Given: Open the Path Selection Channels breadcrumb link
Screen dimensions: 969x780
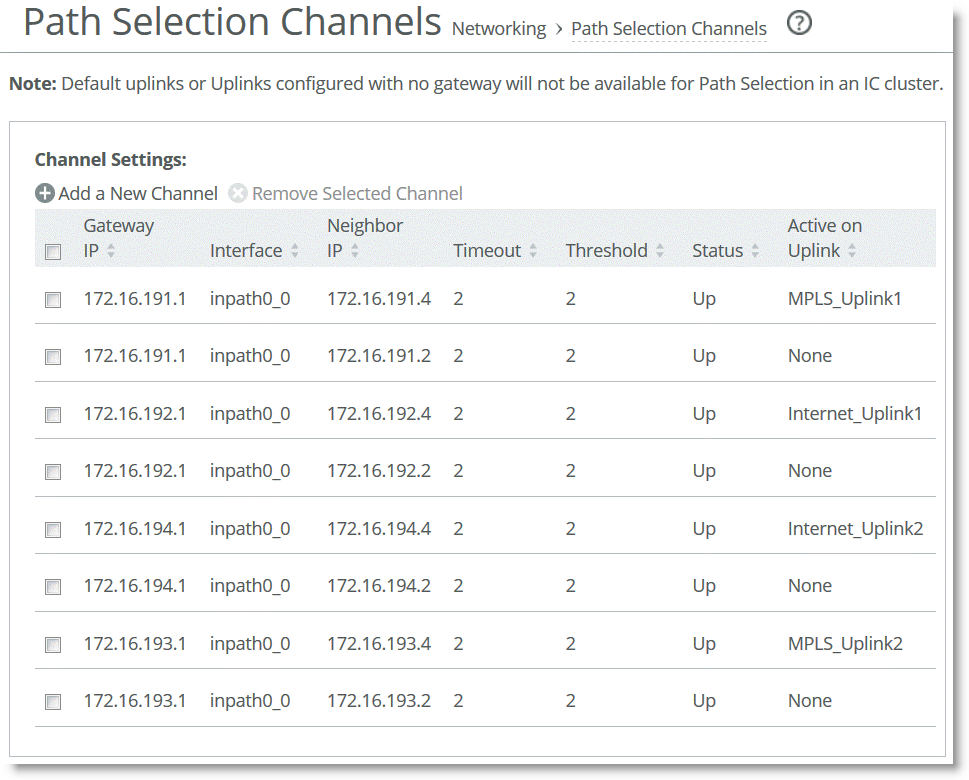Looking at the screenshot, I should [668, 29].
